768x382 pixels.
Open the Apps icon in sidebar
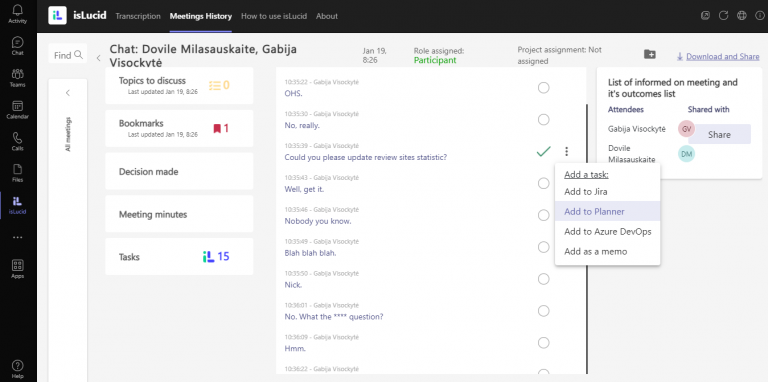[18, 265]
